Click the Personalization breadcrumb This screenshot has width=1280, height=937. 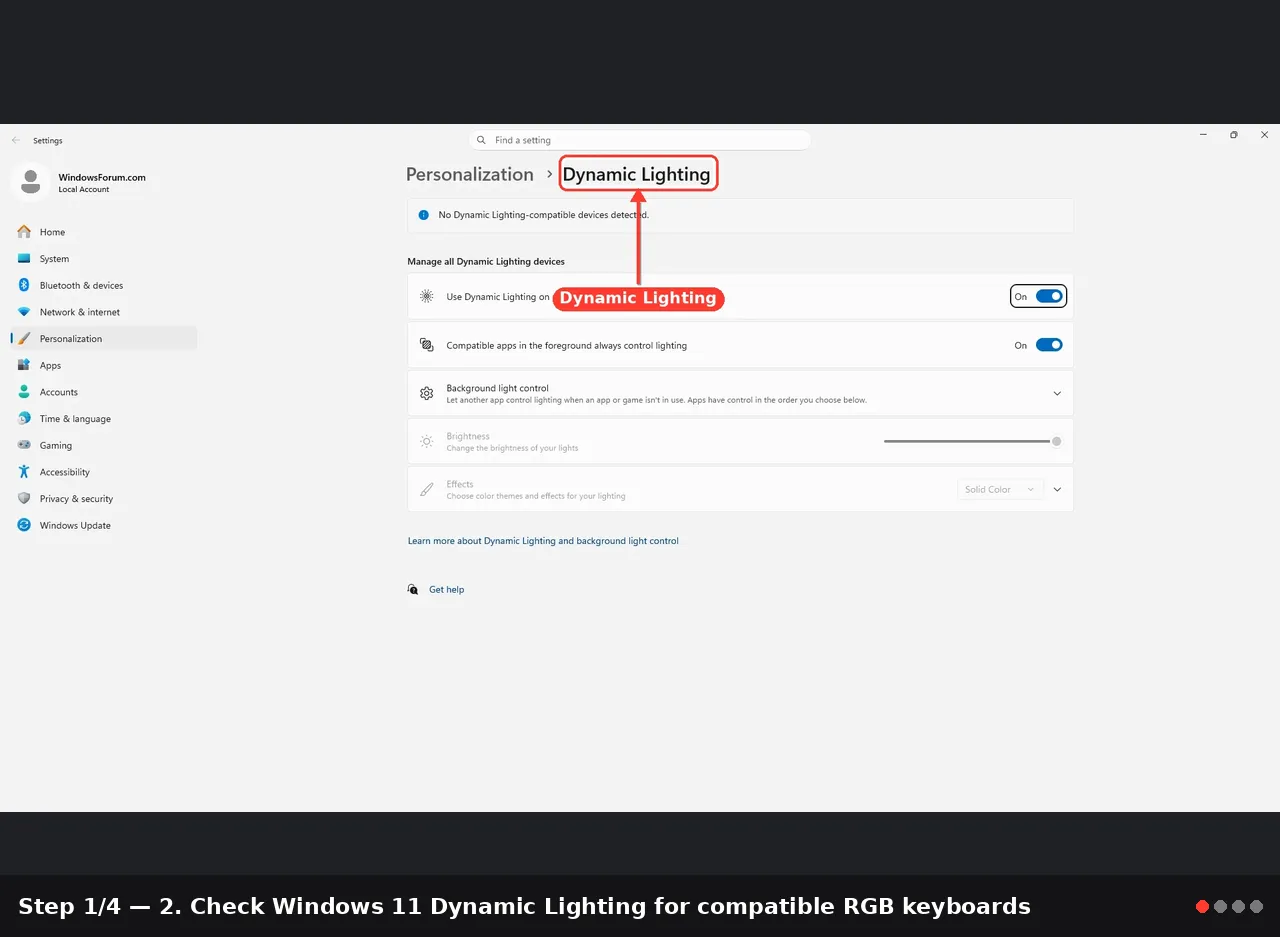(x=470, y=174)
